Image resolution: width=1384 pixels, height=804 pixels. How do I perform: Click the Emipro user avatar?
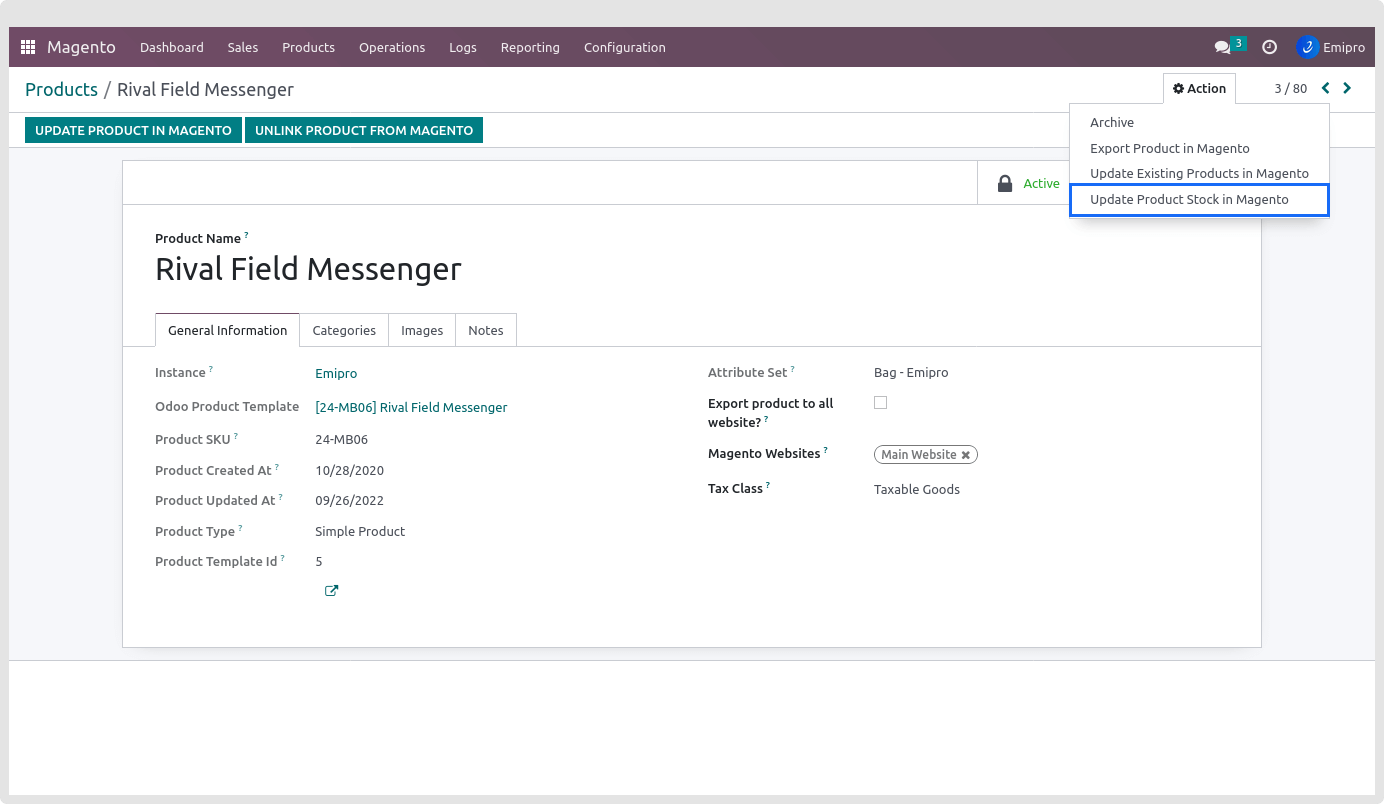click(x=1307, y=47)
